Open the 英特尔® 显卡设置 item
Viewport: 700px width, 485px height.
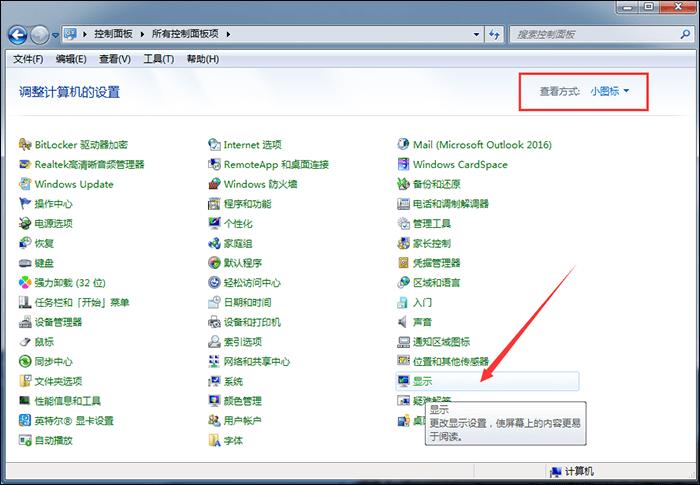(x=74, y=421)
